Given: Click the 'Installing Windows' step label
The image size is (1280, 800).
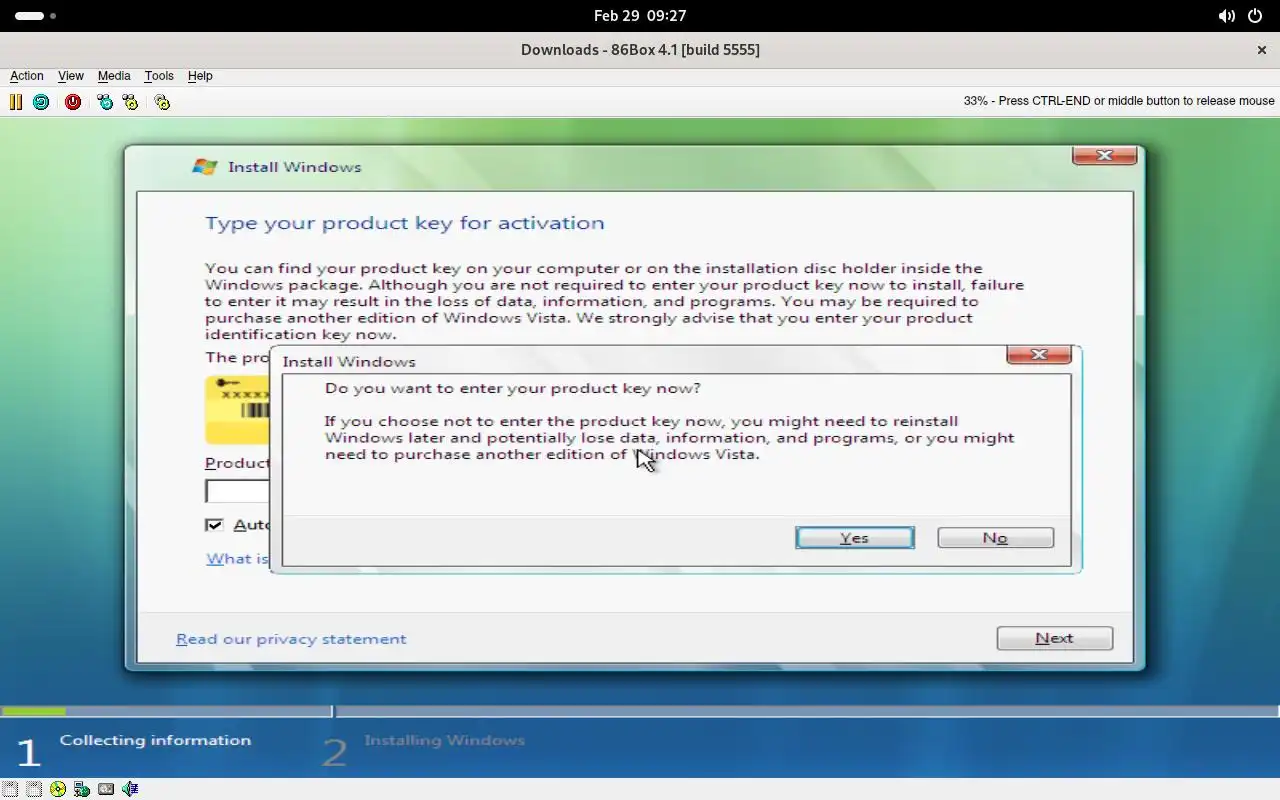Looking at the screenshot, I should tap(445, 740).
